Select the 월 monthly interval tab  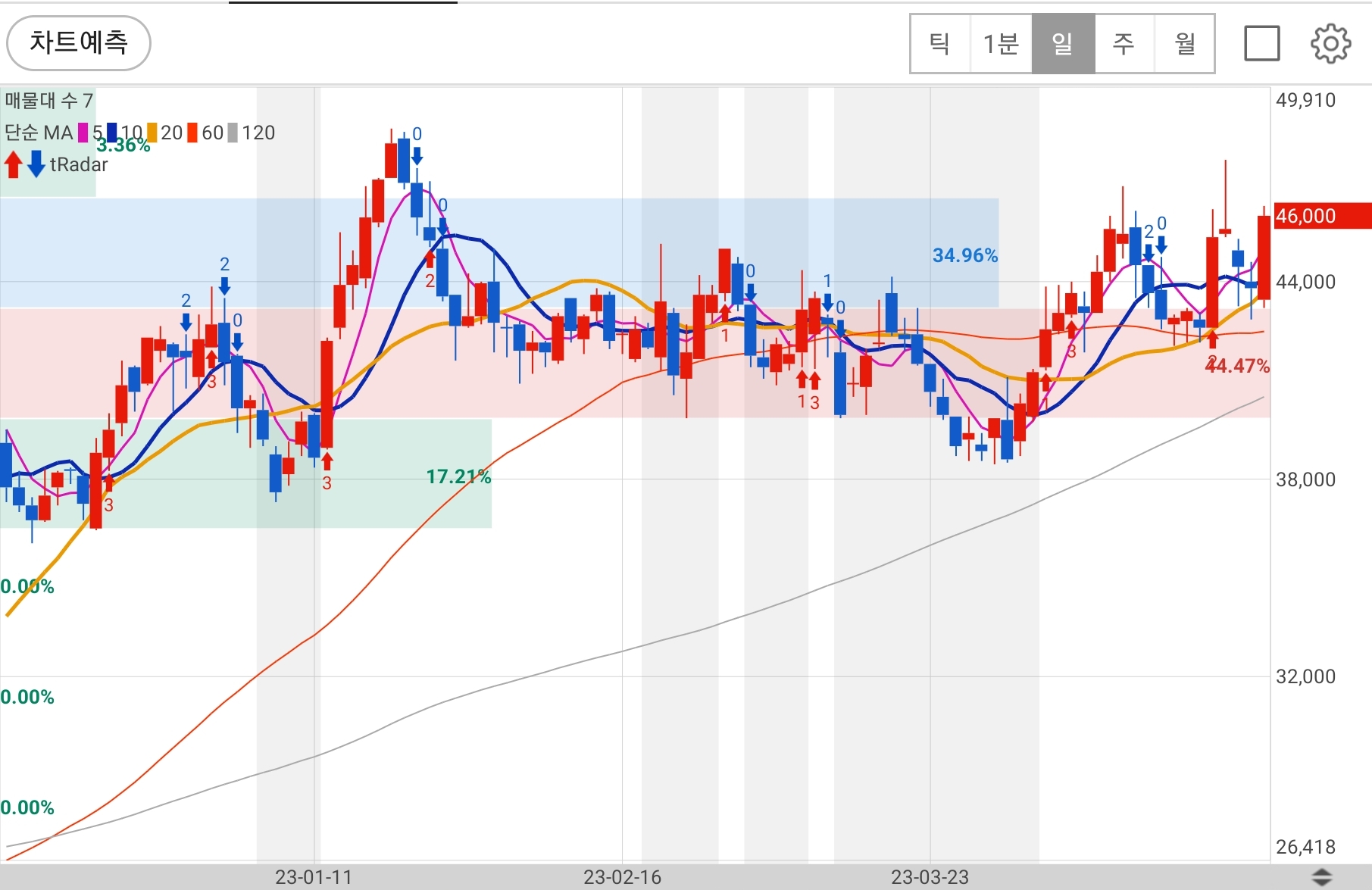click(x=1184, y=43)
